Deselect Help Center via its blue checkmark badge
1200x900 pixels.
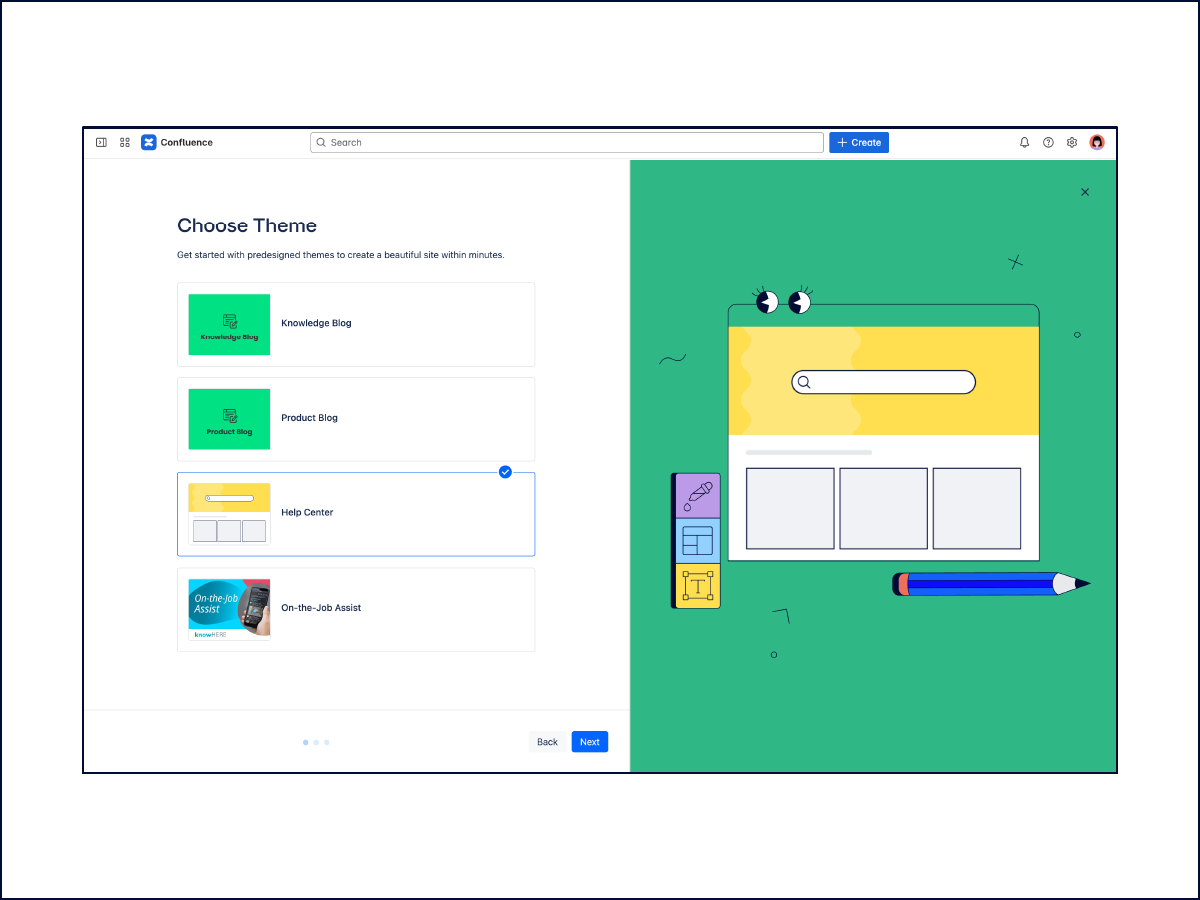pyautogui.click(x=505, y=472)
